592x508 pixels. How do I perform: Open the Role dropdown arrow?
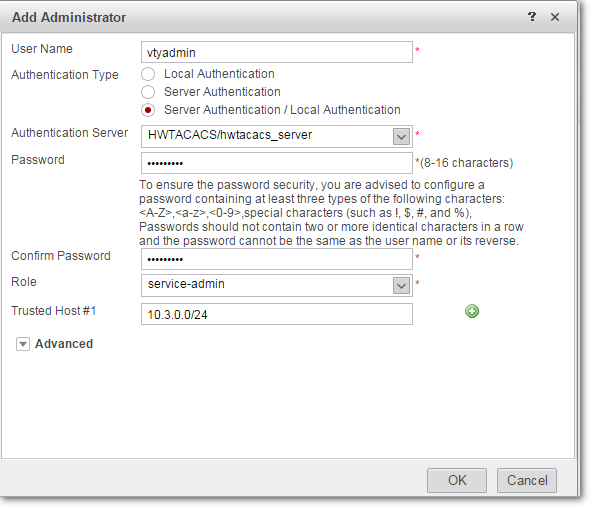tap(401, 285)
